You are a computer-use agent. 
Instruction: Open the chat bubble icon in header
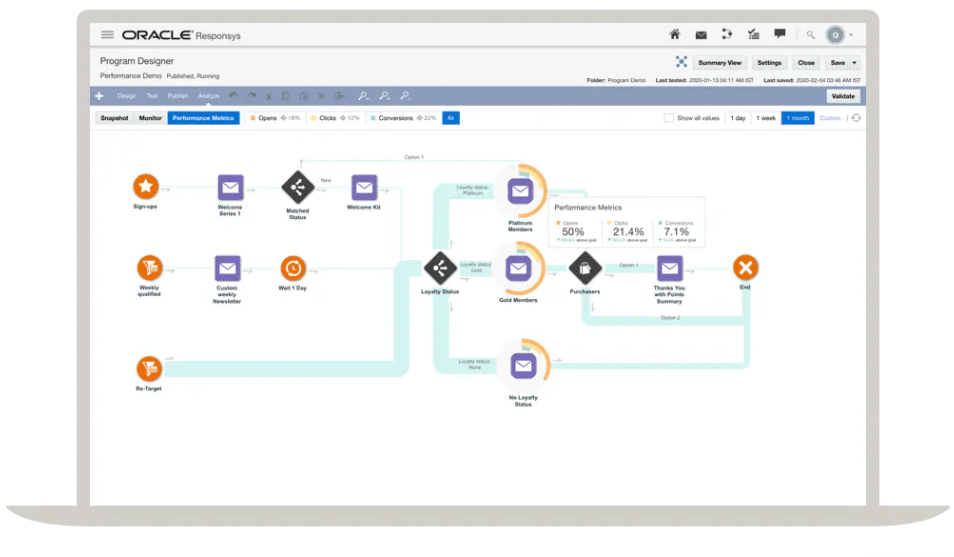779,34
